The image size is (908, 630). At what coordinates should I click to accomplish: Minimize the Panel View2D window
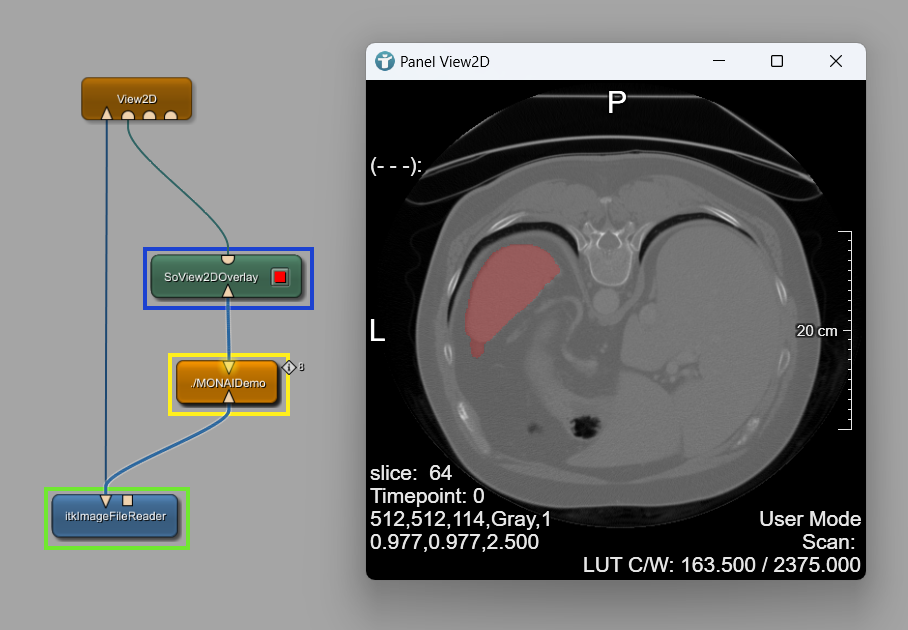click(x=719, y=62)
